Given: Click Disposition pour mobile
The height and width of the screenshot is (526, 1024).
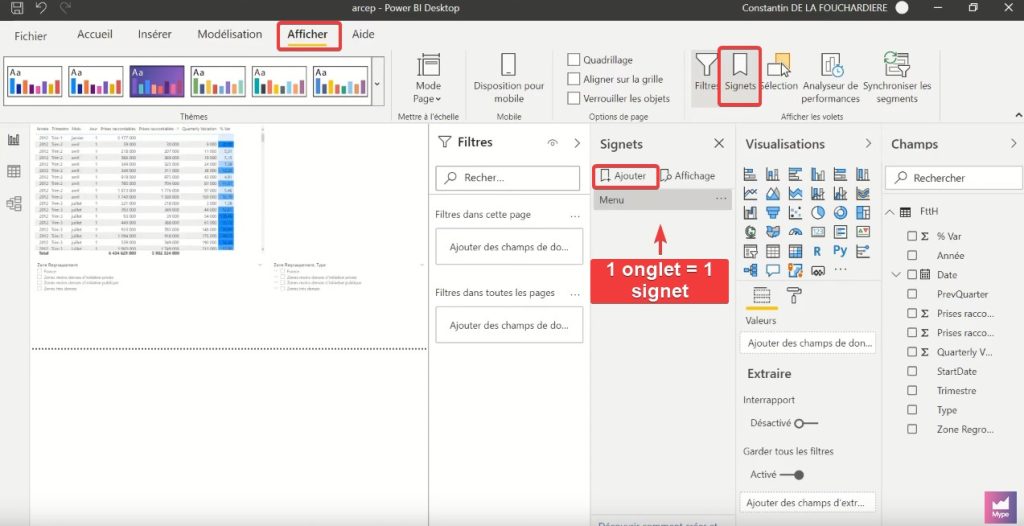Looking at the screenshot, I should pyautogui.click(x=509, y=78).
